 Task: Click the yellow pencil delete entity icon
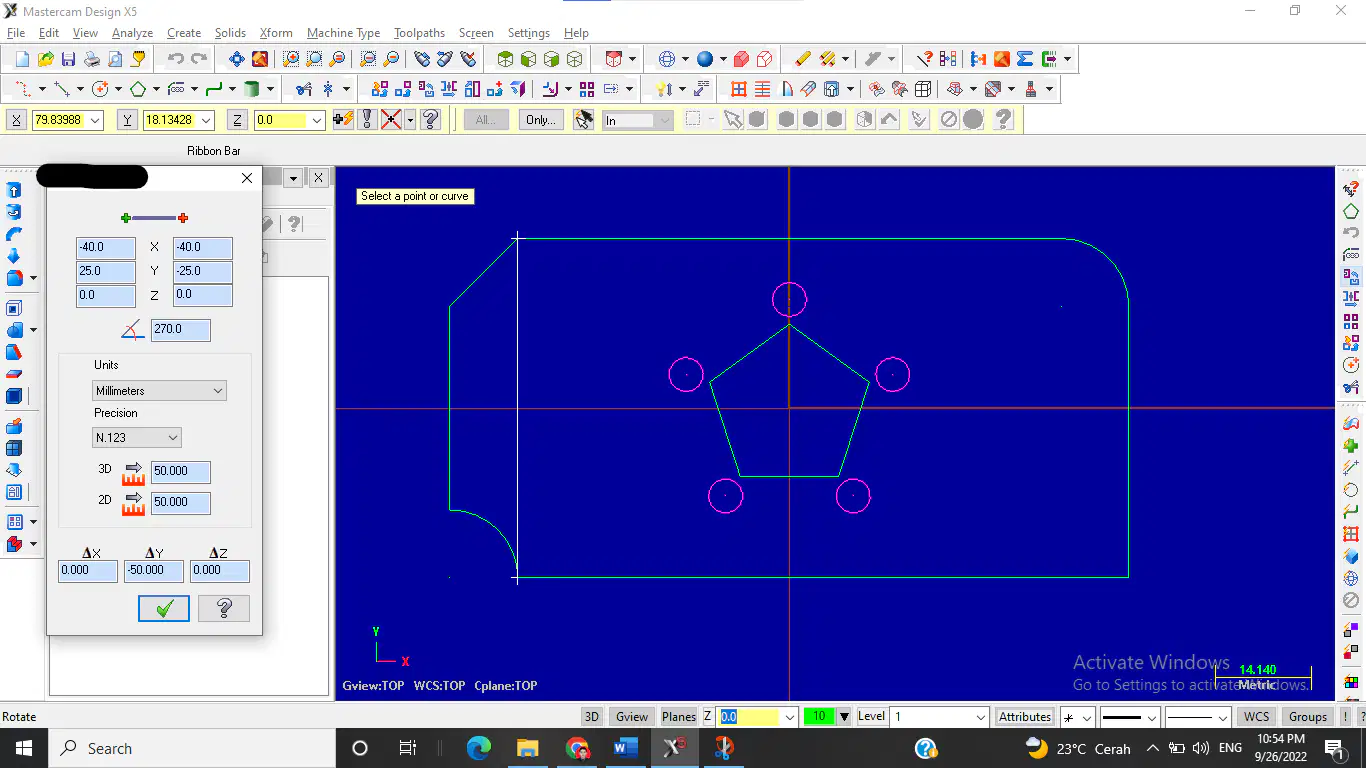[802, 59]
